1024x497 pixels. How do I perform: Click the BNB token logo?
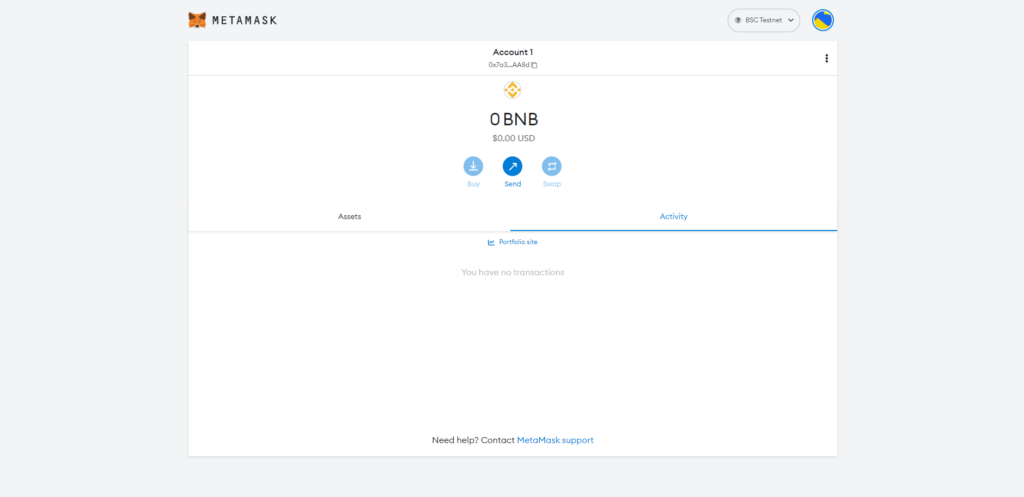pyautogui.click(x=513, y=90)
